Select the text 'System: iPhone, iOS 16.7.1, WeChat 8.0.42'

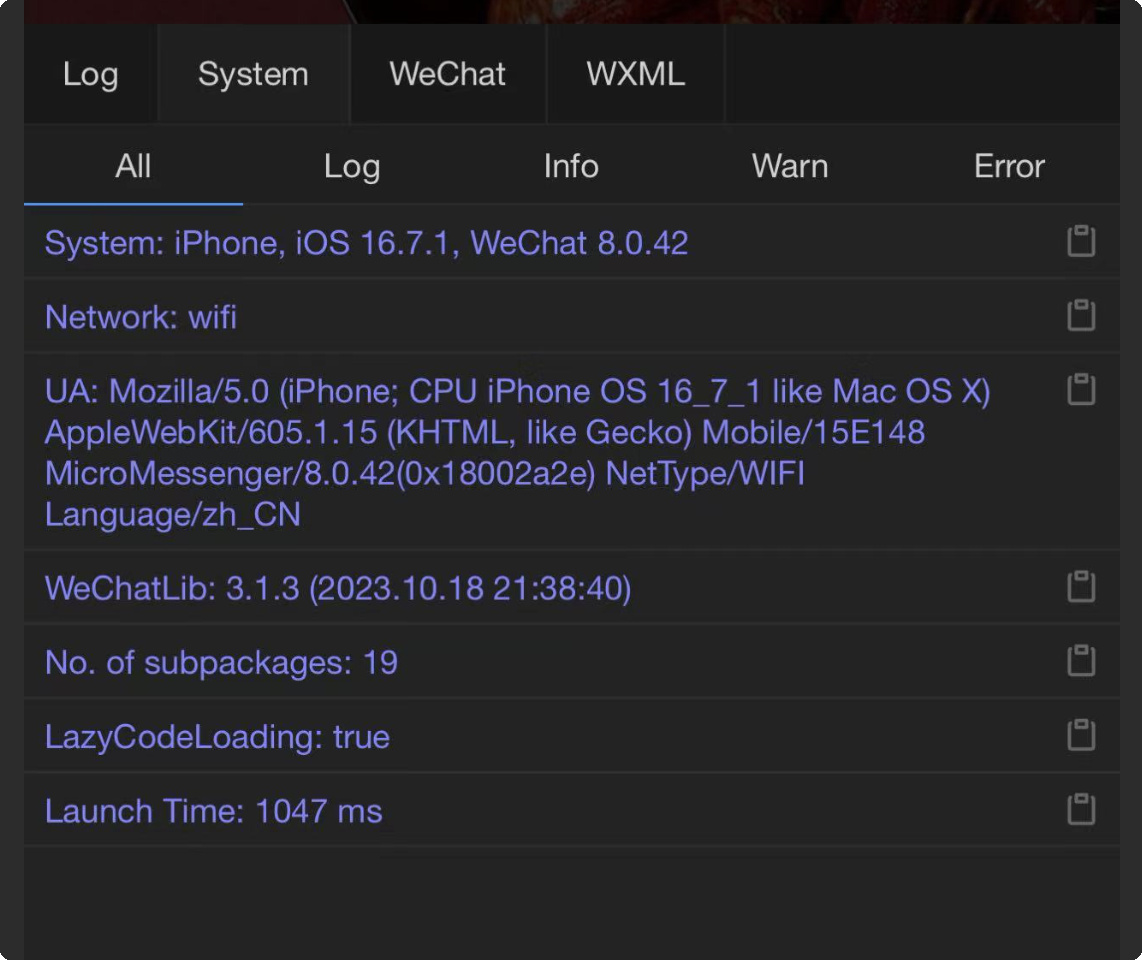[366, 243]
